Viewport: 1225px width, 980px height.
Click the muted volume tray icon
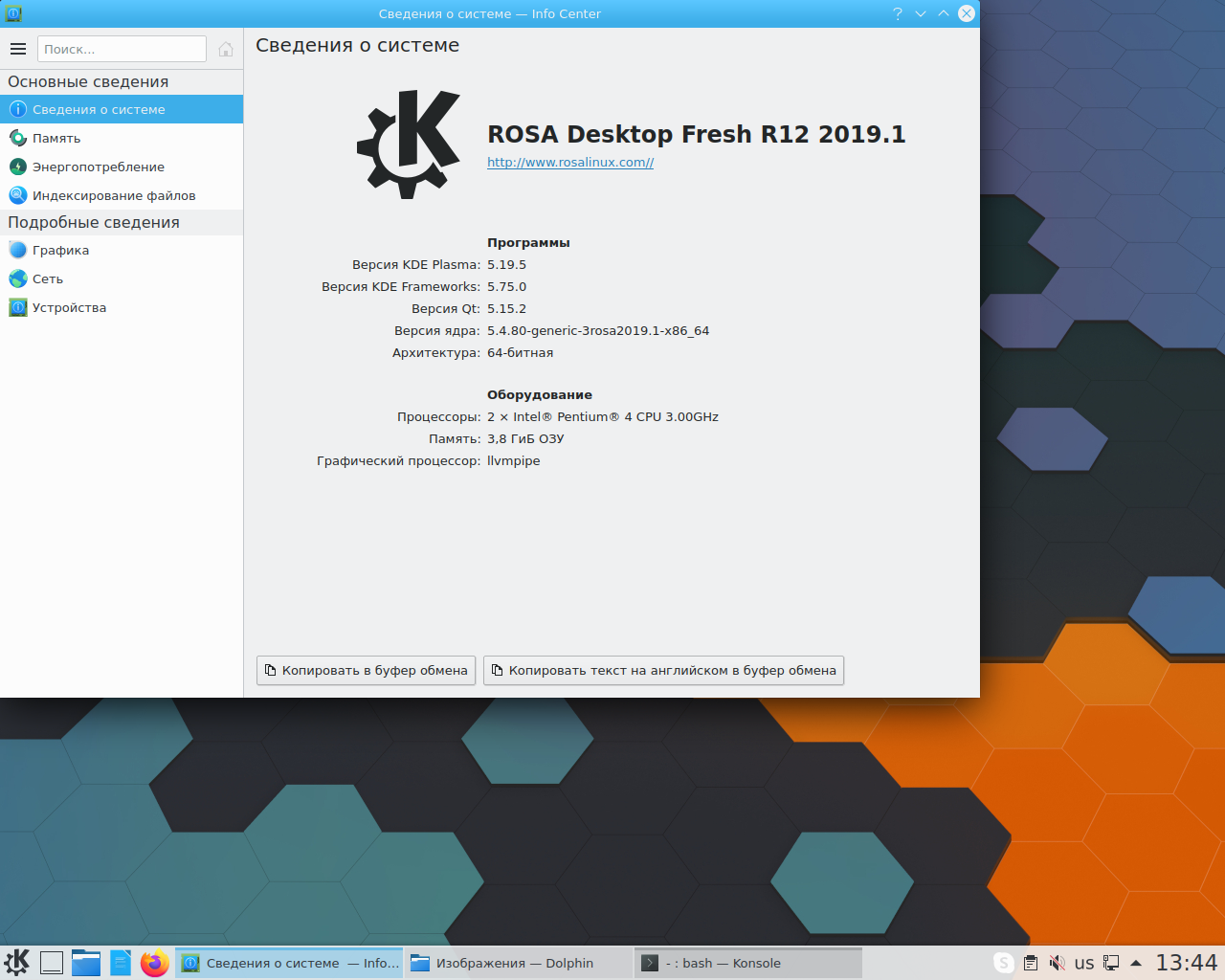click(x=1058, y=963)
